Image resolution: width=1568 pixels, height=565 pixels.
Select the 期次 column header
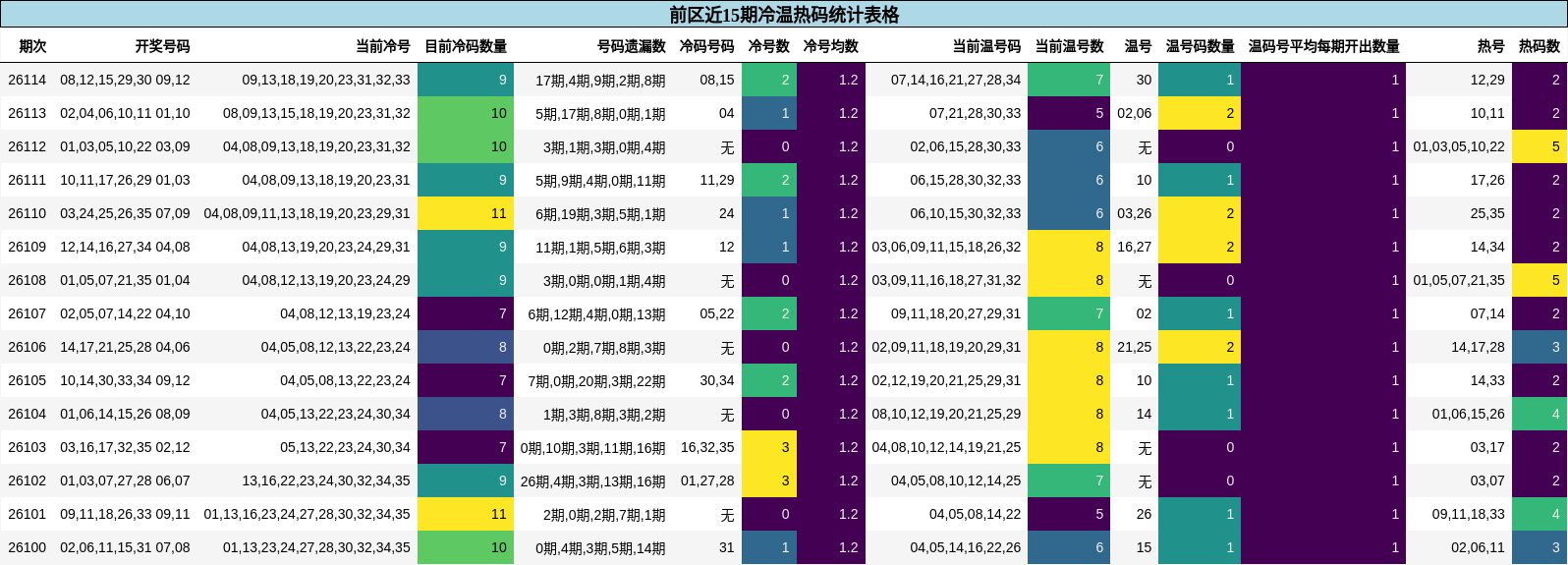(32, 46)
